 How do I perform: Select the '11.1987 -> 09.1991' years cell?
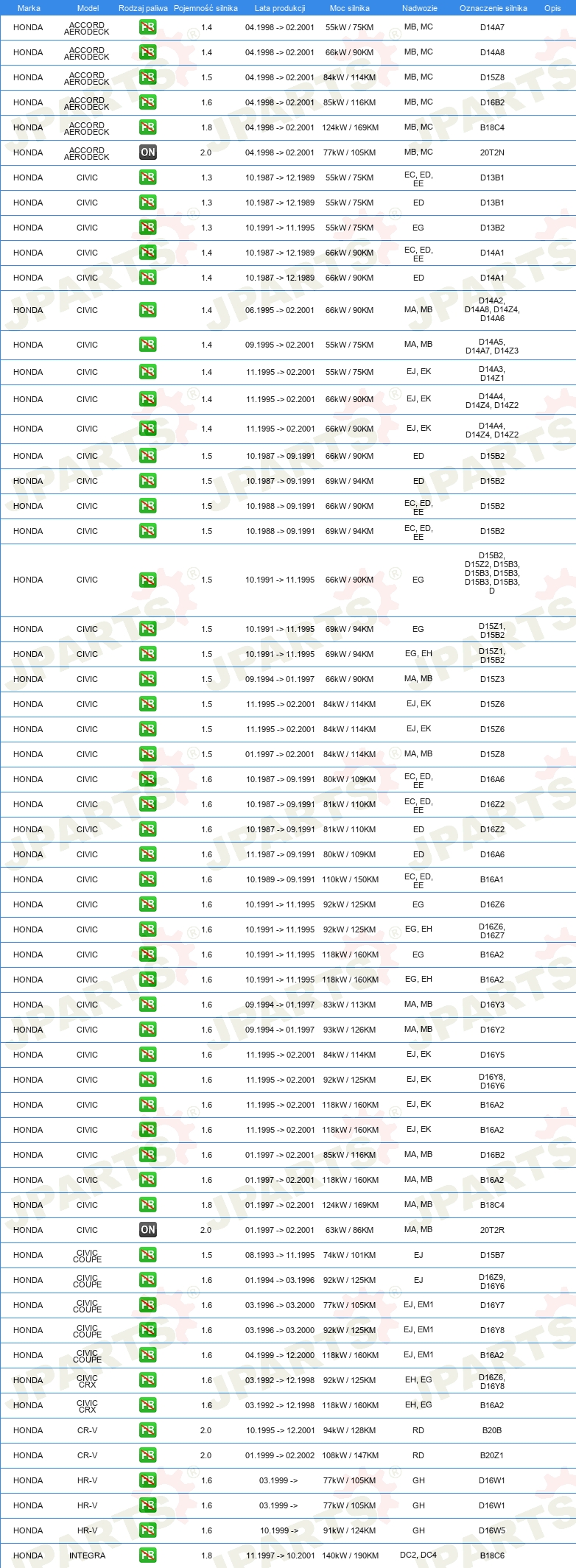[280, 854]
